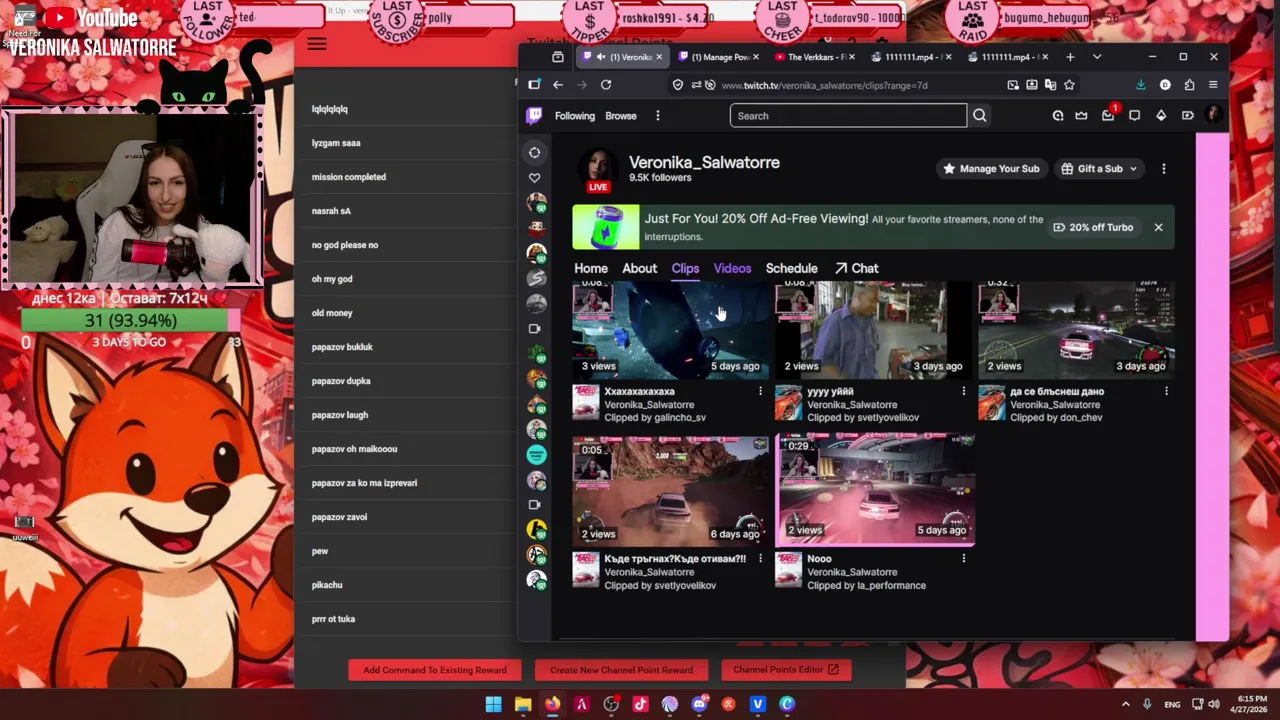The image size is (1280, 720).
Task: Open Twitch top nav more options dots
Action: (x=657, y=116)
